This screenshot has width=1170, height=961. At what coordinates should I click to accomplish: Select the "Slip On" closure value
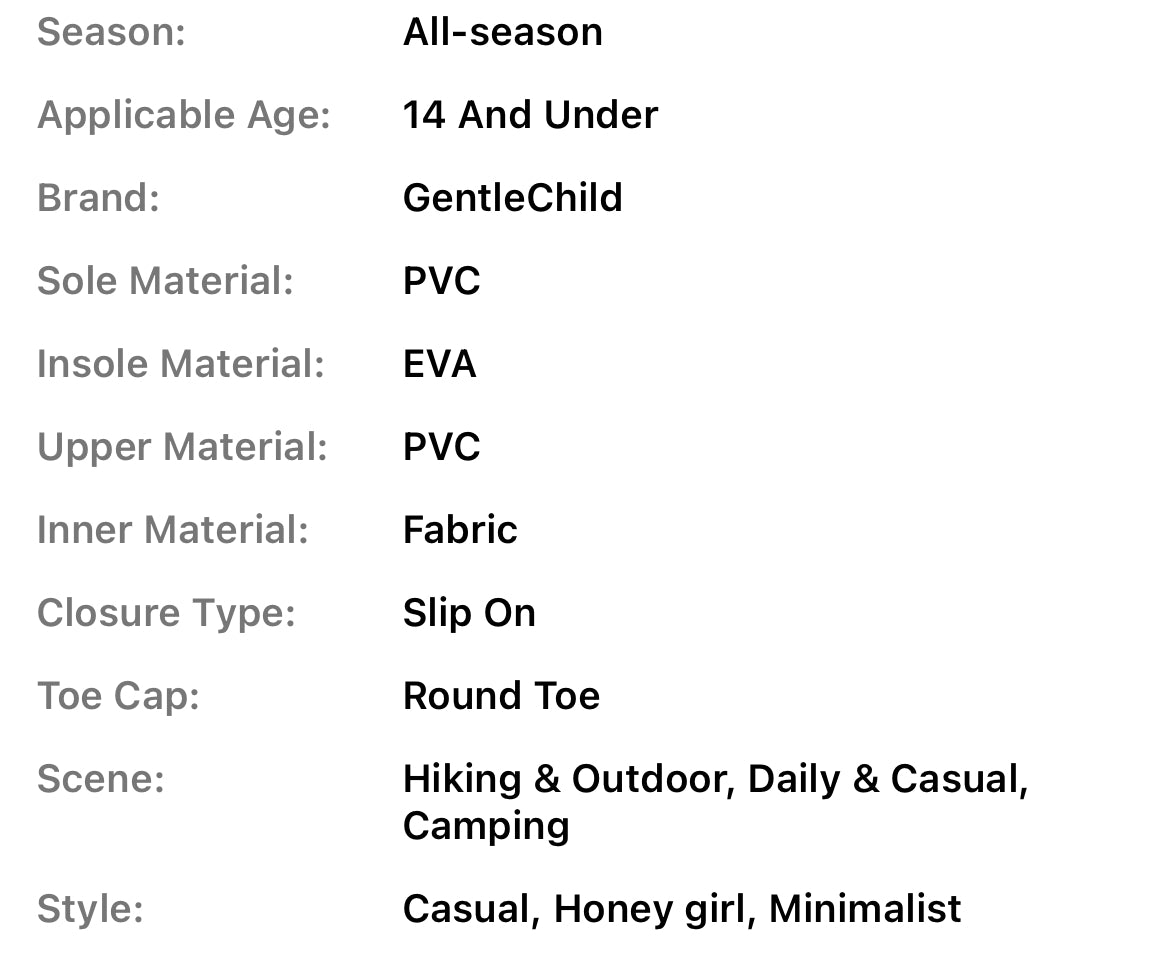click(469, 613)
